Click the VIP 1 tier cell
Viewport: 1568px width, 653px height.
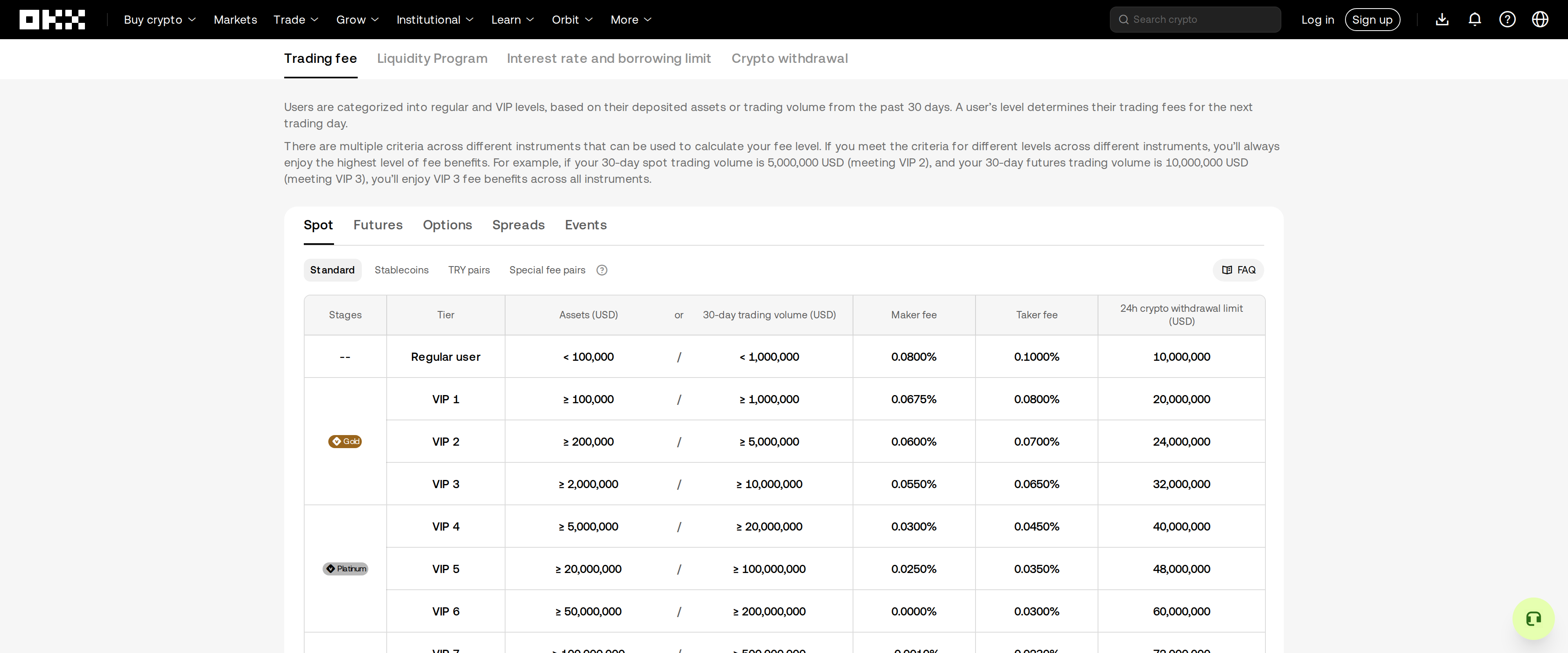click(x=445, y=399)
